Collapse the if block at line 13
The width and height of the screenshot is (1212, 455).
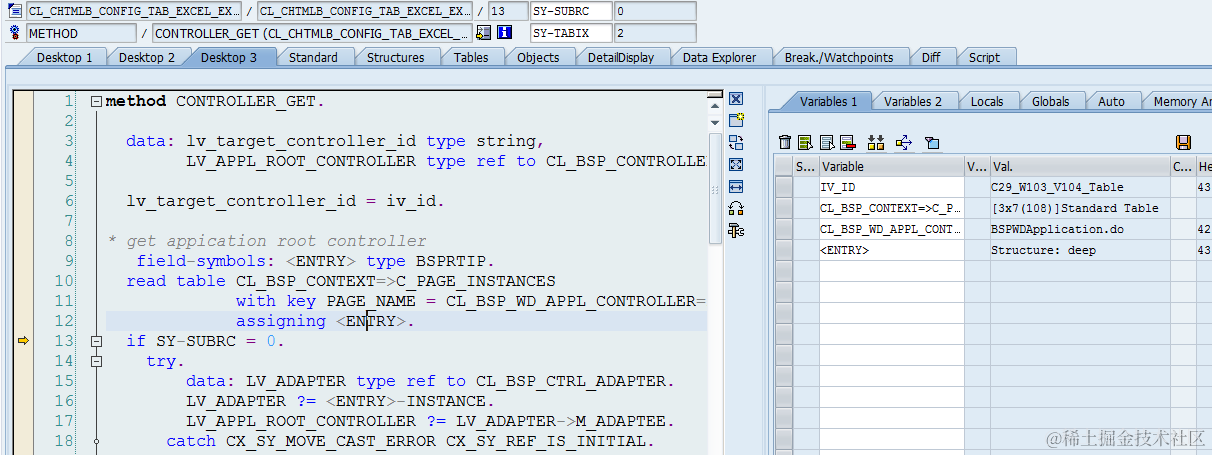96,341
